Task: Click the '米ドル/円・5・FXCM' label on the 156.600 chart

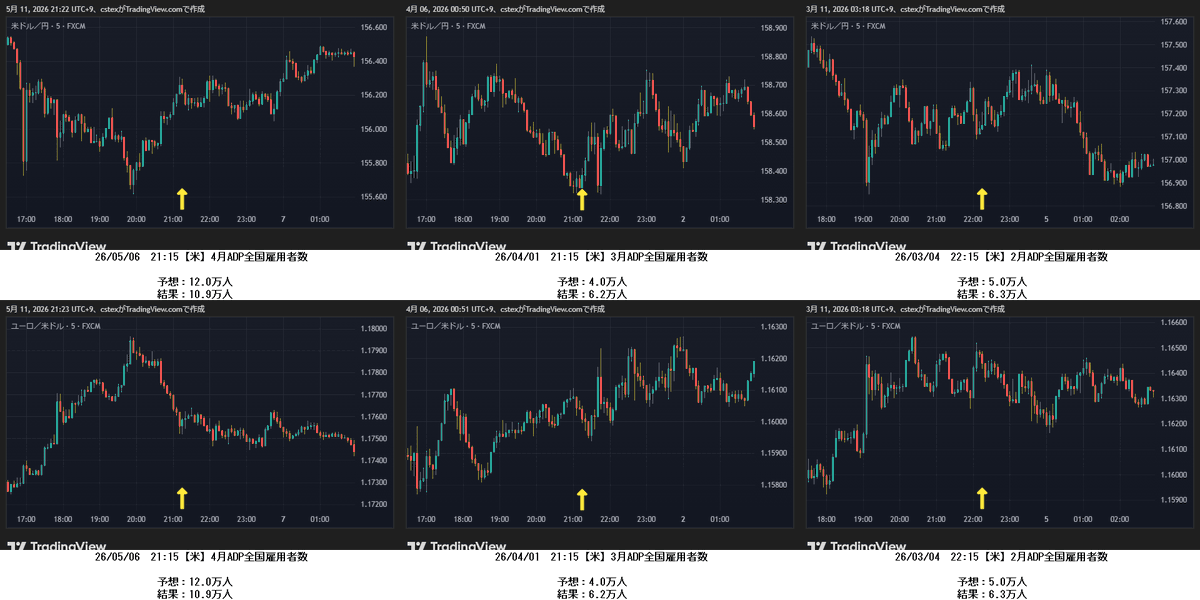Action: coord(48,26)
